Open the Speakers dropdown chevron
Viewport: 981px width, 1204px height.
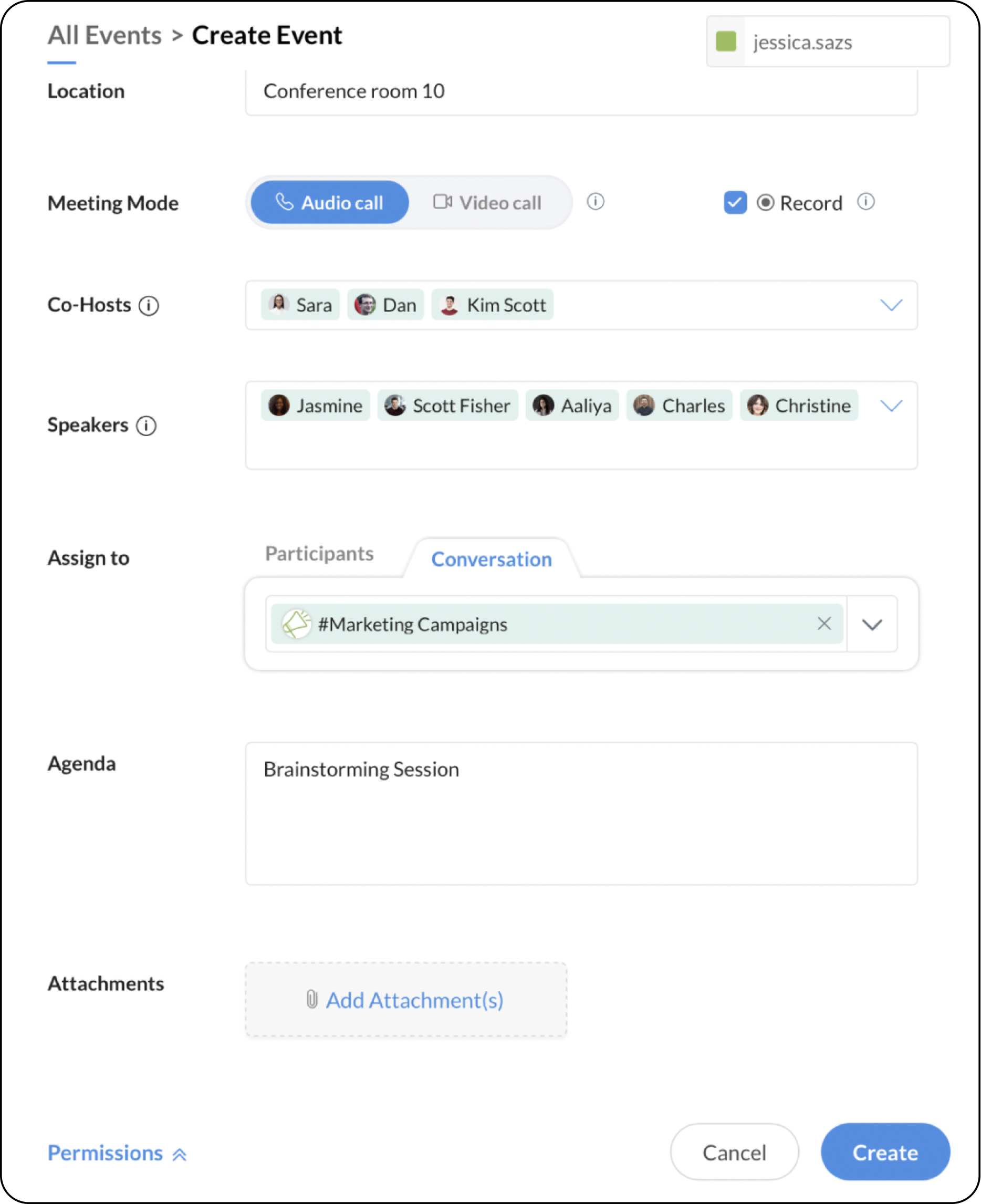click(891, 406)
